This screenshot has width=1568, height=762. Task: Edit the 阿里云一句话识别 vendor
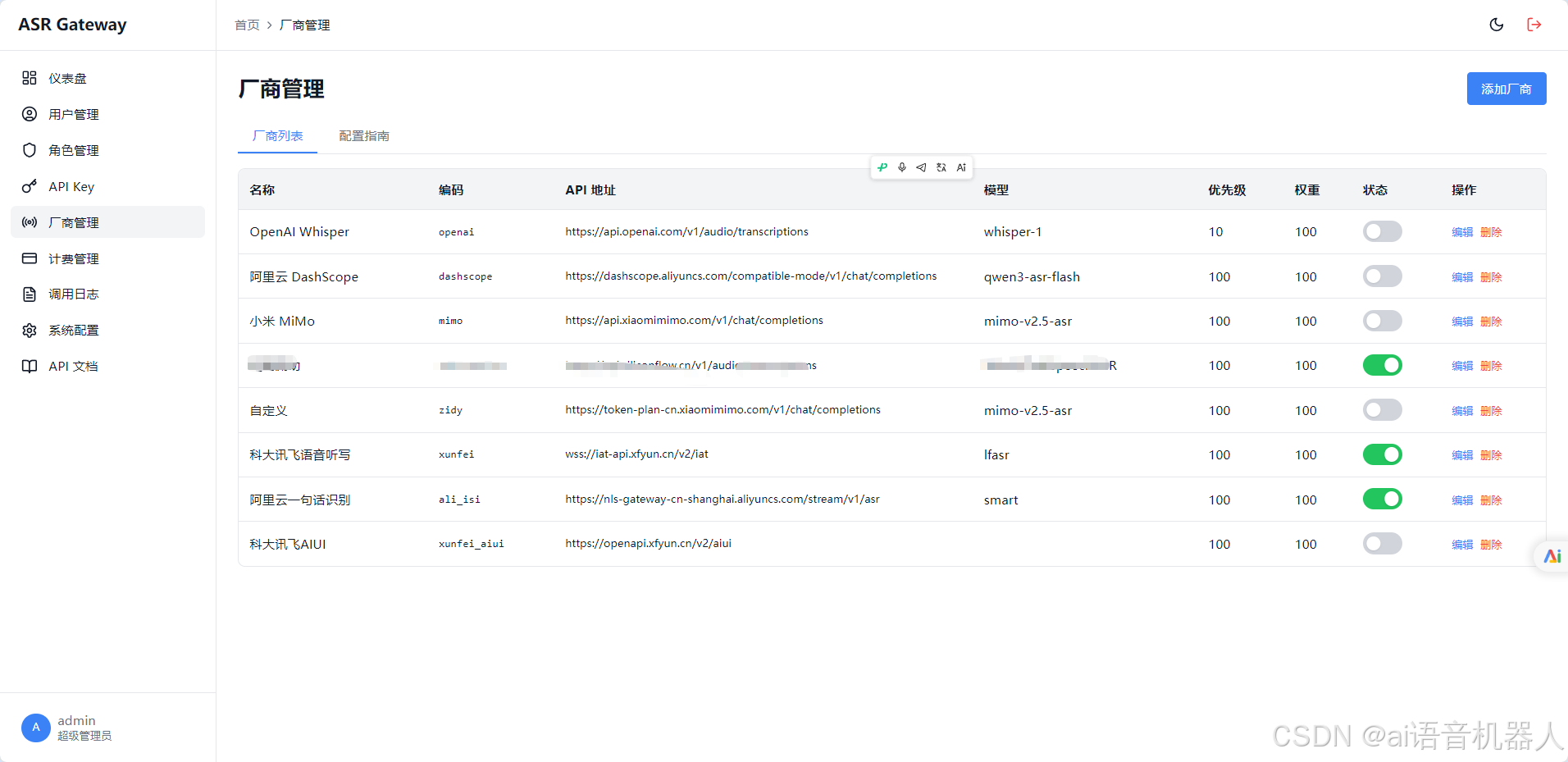1462,500
